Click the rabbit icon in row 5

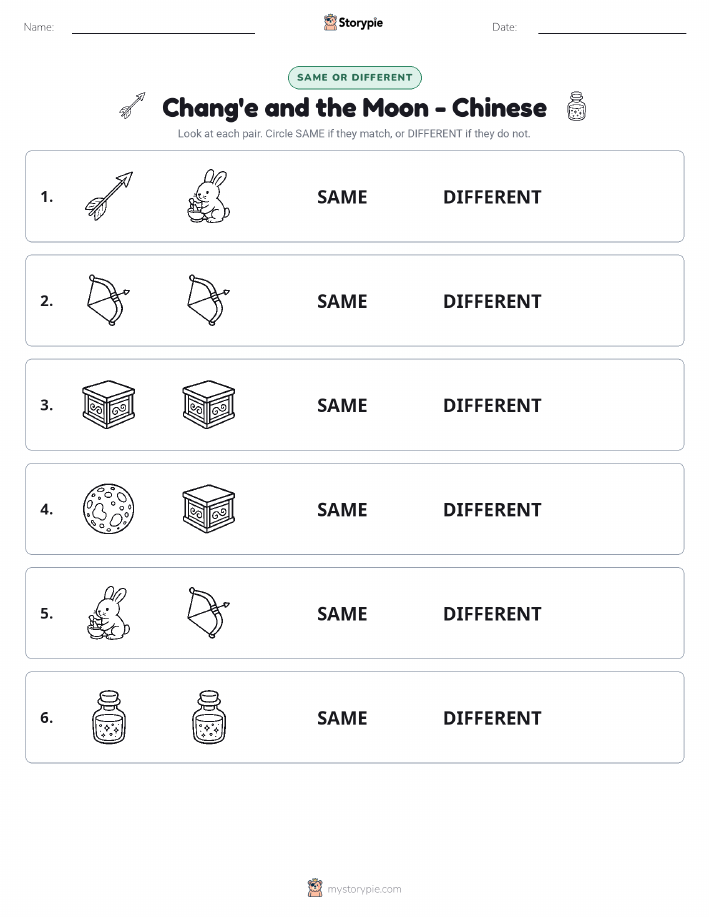(109, 612)
